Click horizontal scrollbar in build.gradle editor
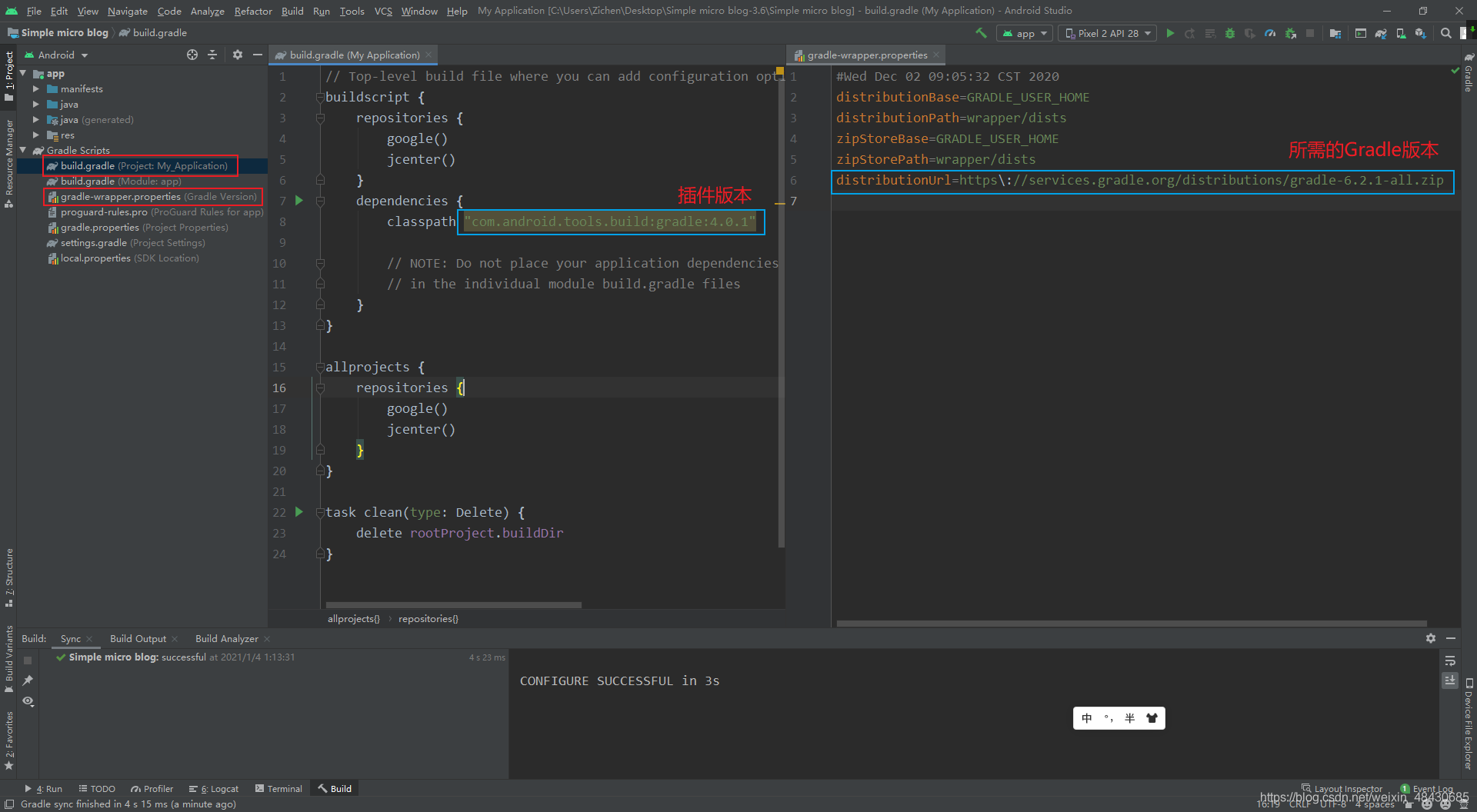1477x812 pixels. [453, 605]
